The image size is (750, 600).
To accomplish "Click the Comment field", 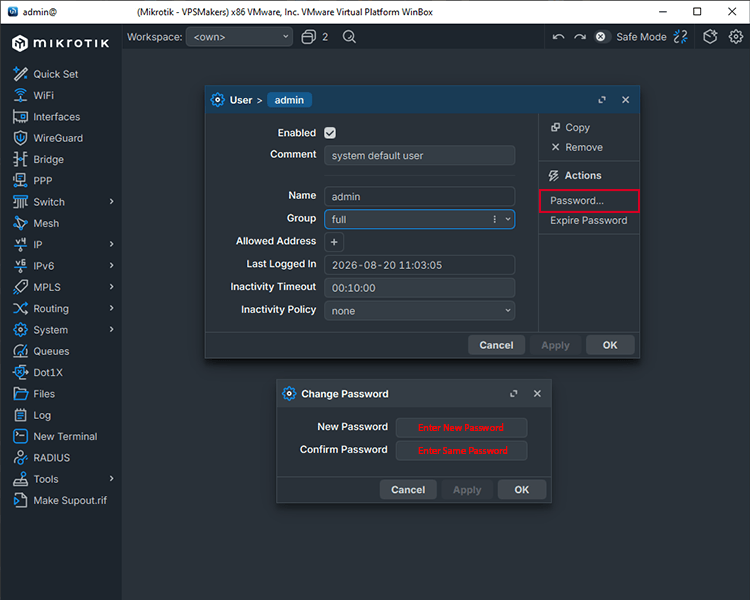I will coord(419,156).
